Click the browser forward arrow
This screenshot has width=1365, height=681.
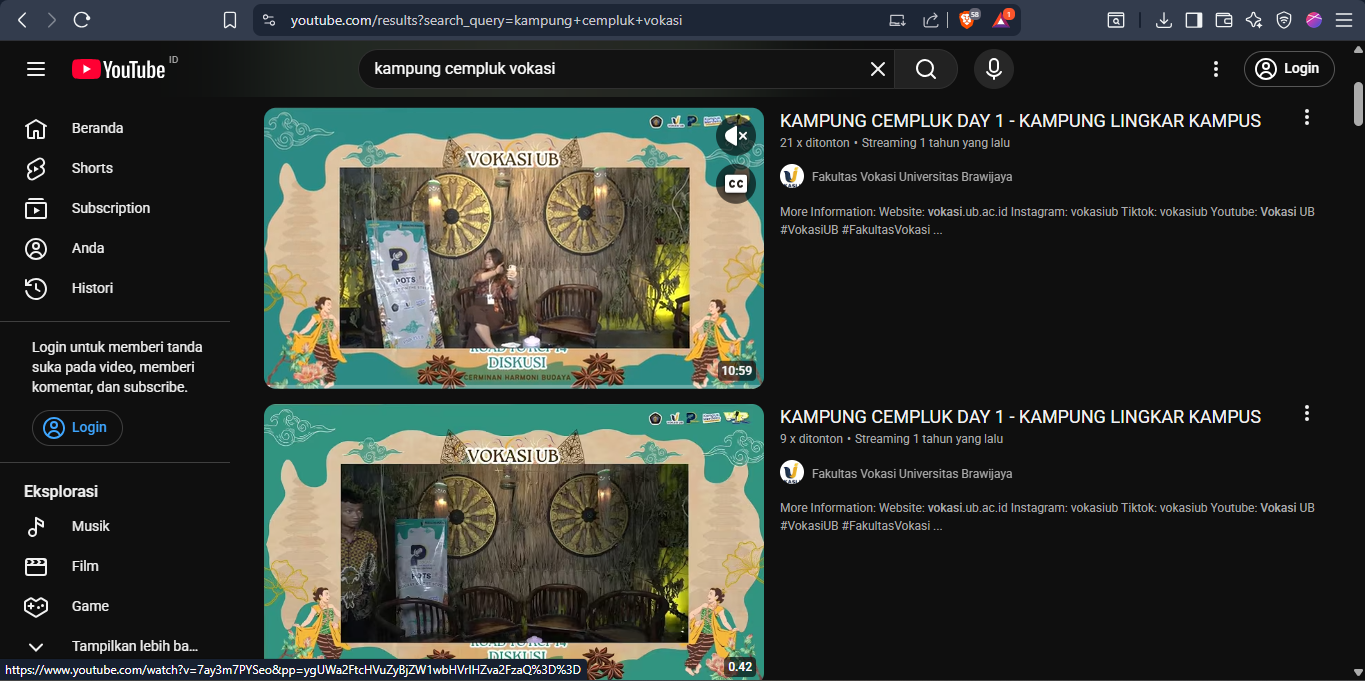(x=52, y=20)
